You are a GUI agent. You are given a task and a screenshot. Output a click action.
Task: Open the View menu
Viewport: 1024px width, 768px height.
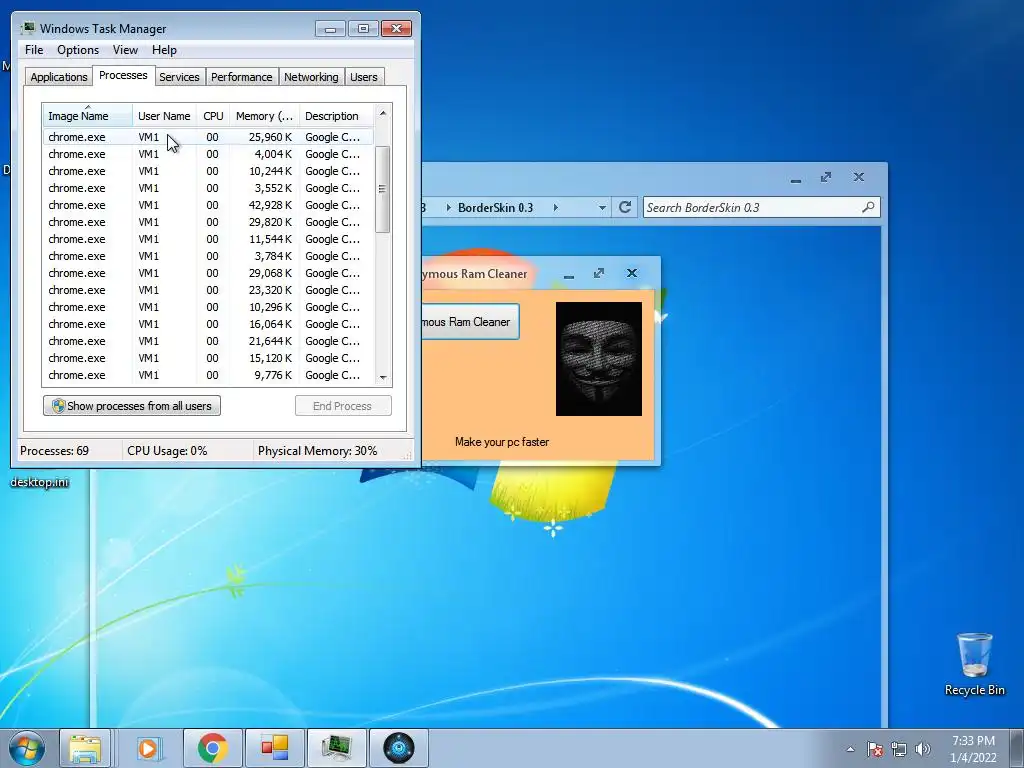(x=125, y=50)
